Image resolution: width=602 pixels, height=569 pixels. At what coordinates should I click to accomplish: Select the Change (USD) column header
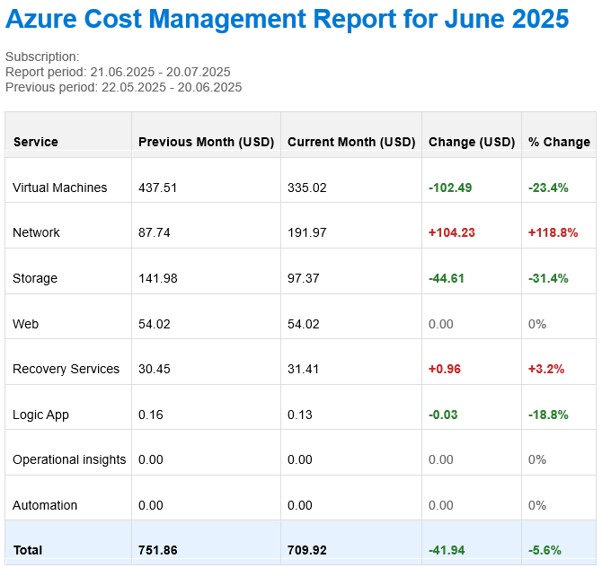click(471, 142)
